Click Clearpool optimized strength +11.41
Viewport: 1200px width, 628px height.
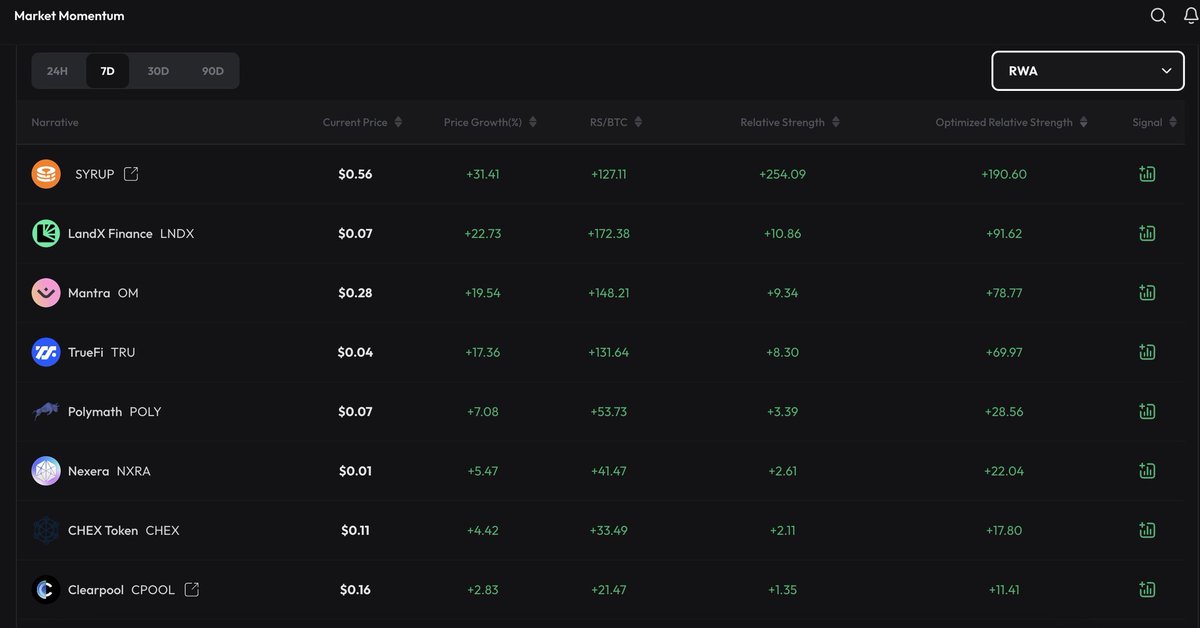pyautogui.click(x=1004, y=590)
